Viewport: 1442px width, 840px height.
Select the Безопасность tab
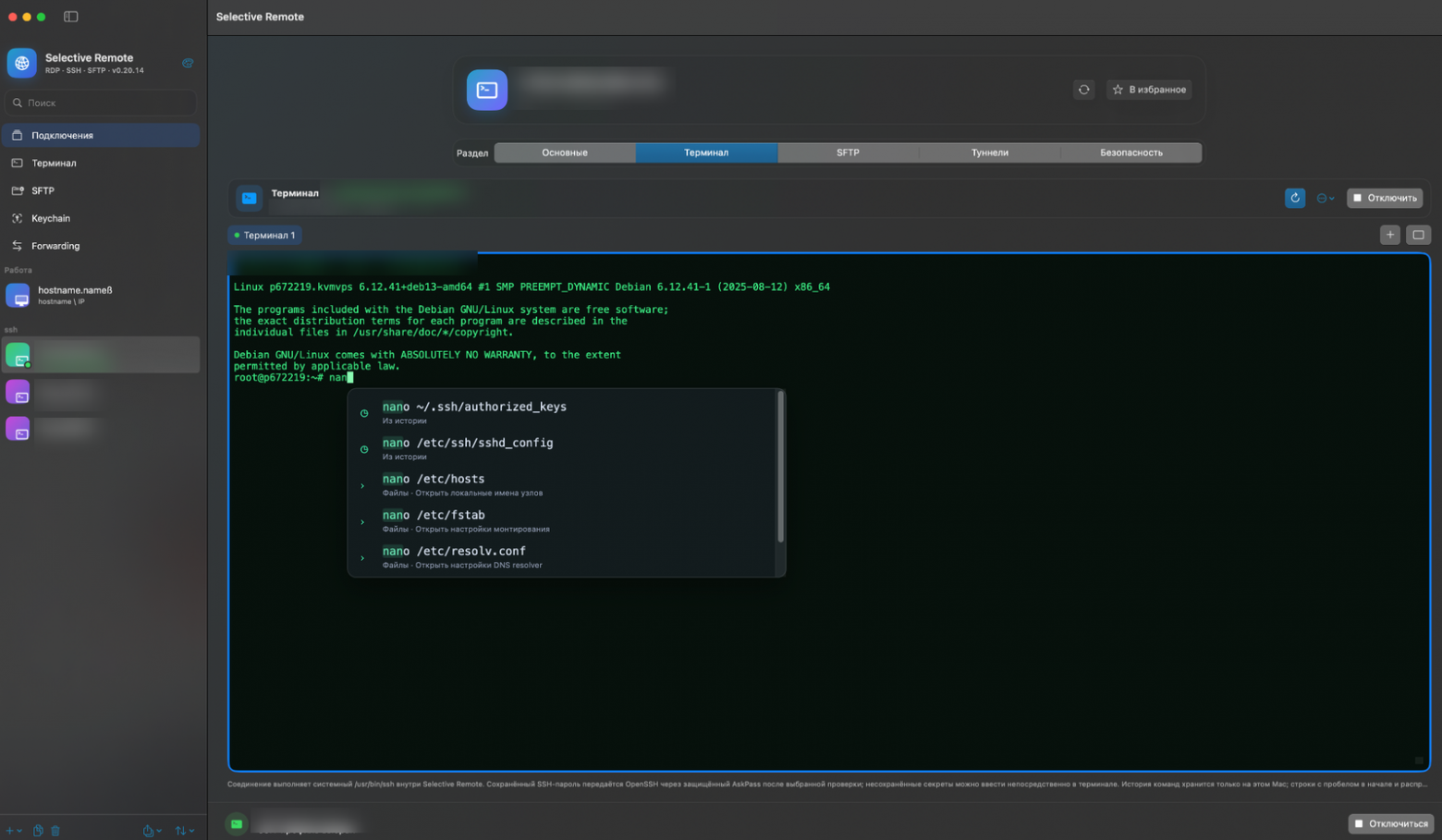pos(1131,152)
